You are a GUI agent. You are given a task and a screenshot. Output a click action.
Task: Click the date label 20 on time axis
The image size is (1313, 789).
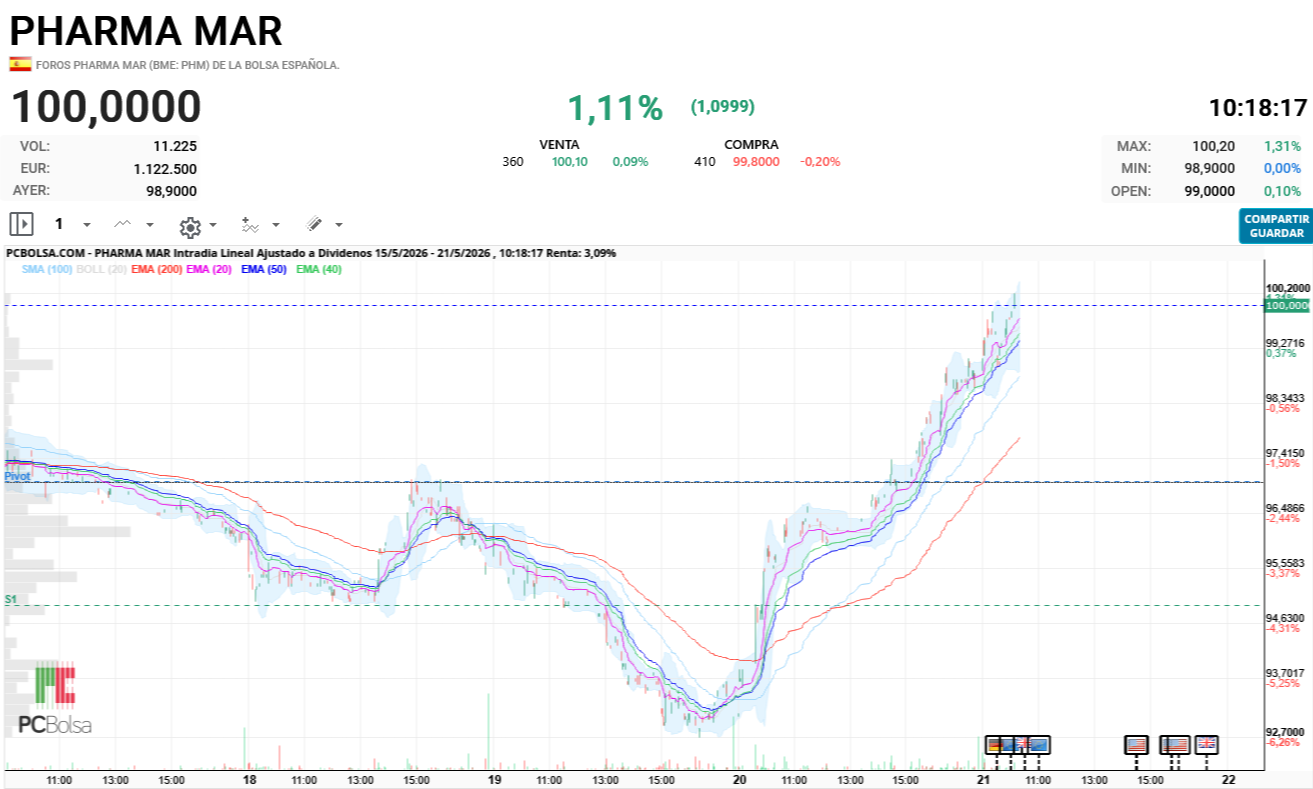point(739,779)
